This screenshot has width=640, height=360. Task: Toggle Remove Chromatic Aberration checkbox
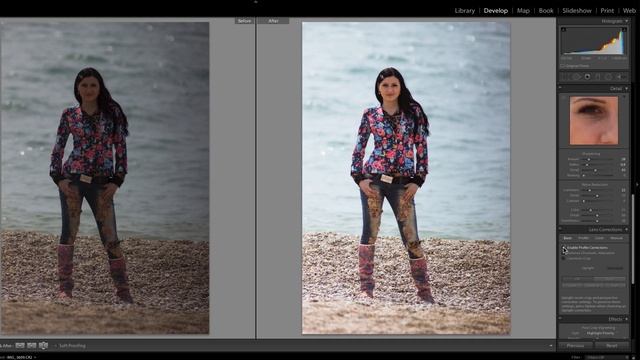[564, 253]
